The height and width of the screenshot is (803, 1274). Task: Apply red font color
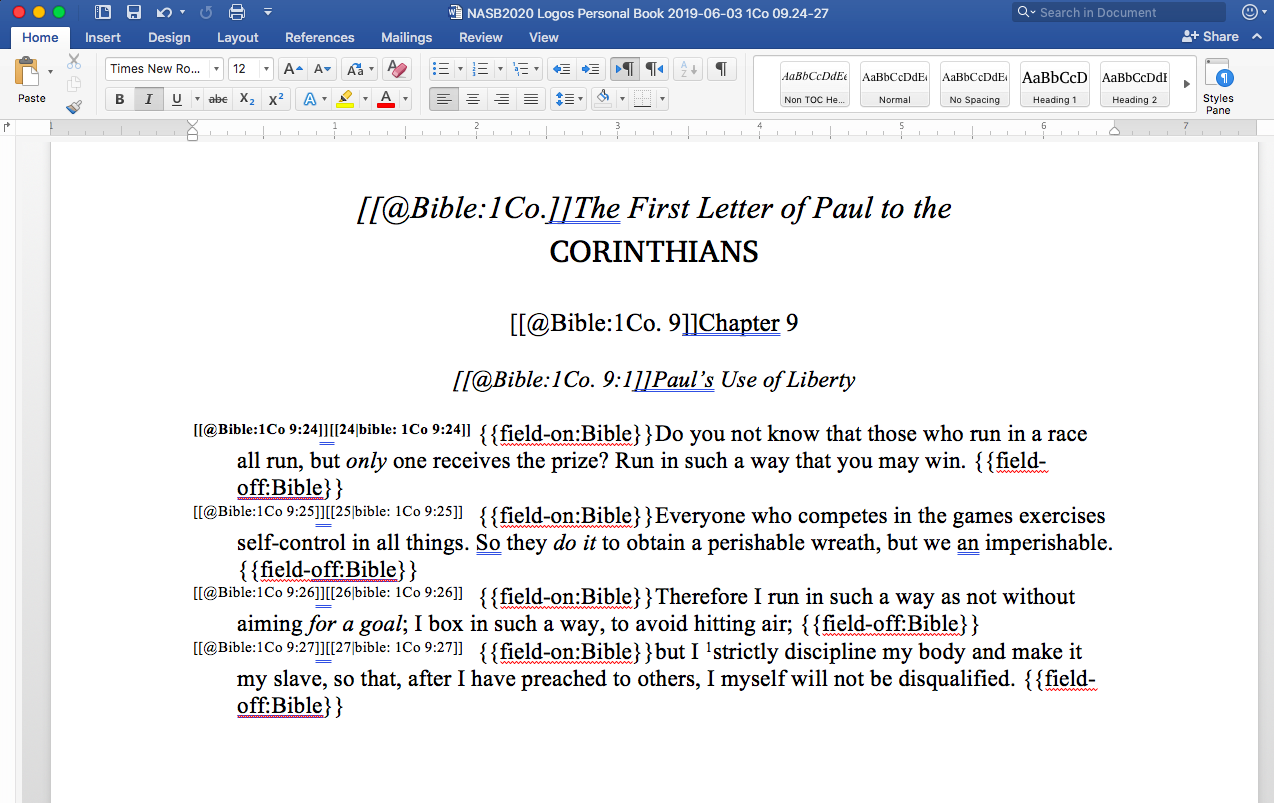pyautogui.click(x=386, y=99)
